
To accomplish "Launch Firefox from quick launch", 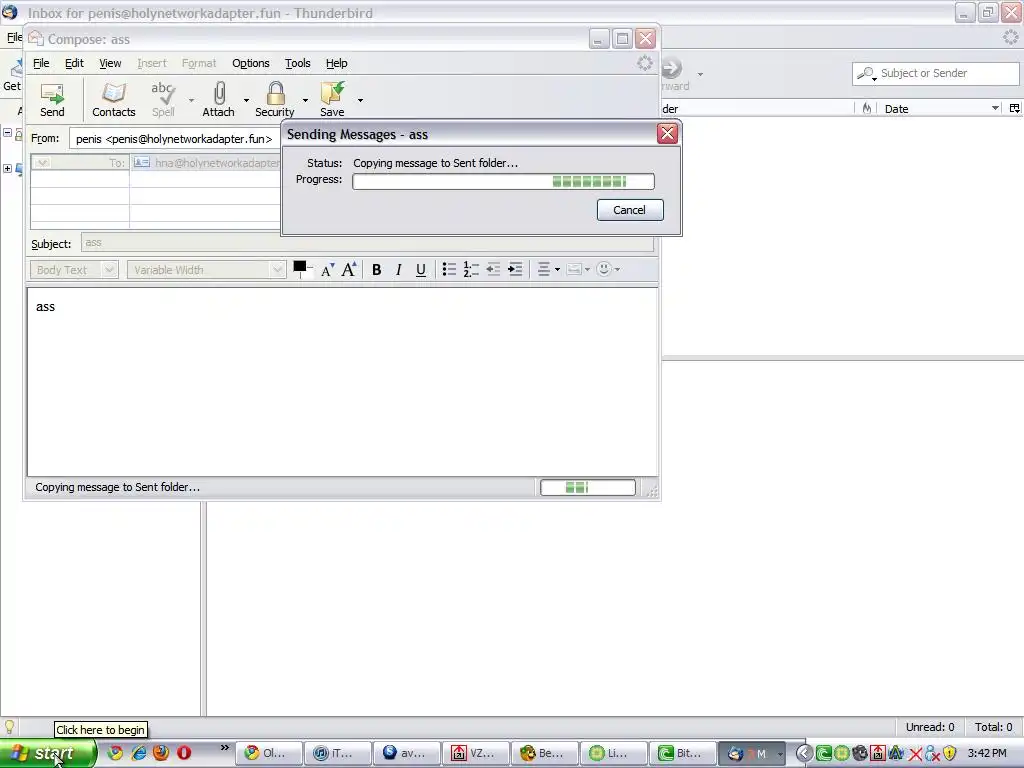I will tap(161, 753).
